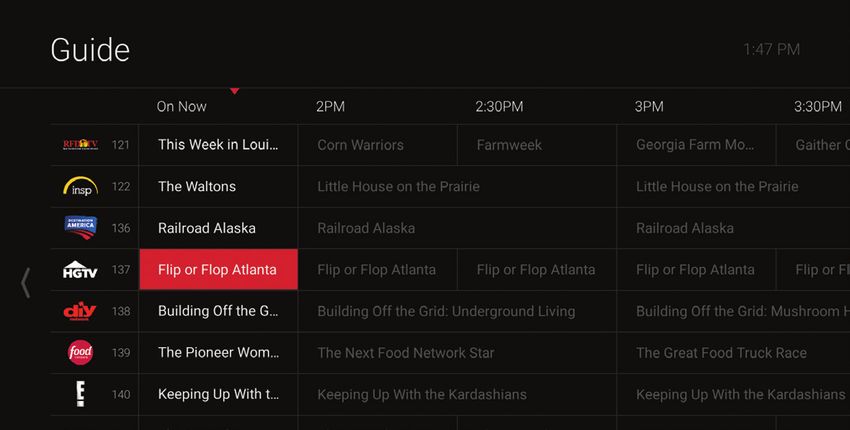
Task: Select the INSP channel logo
Action: [x=80, y=187]
